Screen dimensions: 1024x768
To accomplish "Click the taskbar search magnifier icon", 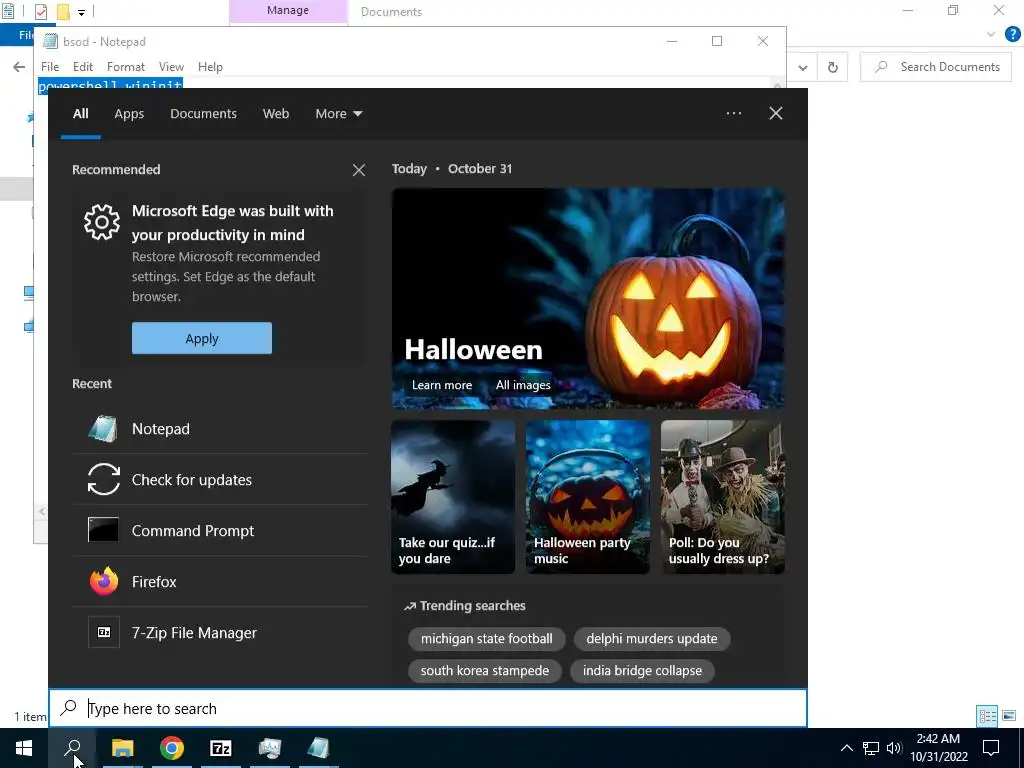I will (x=72, y=748).
